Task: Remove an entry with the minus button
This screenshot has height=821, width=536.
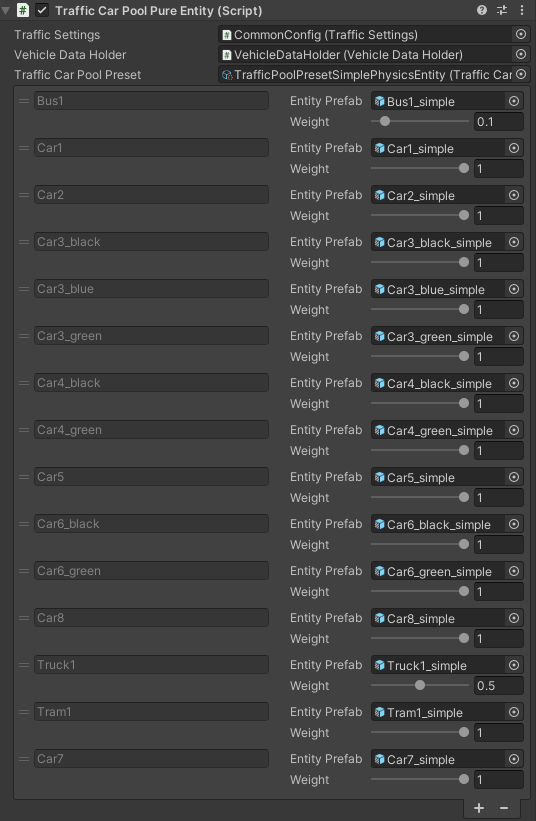Action: pyautogui.click(x=504, y=808)
